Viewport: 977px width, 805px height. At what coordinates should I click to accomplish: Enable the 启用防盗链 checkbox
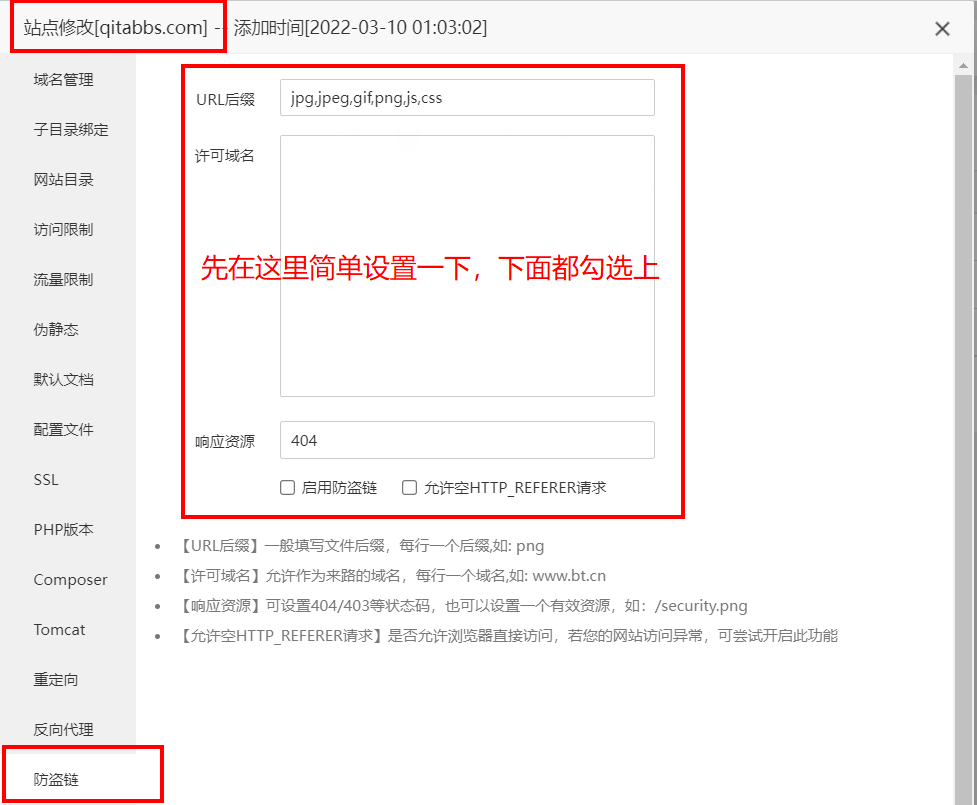point(288,488)
